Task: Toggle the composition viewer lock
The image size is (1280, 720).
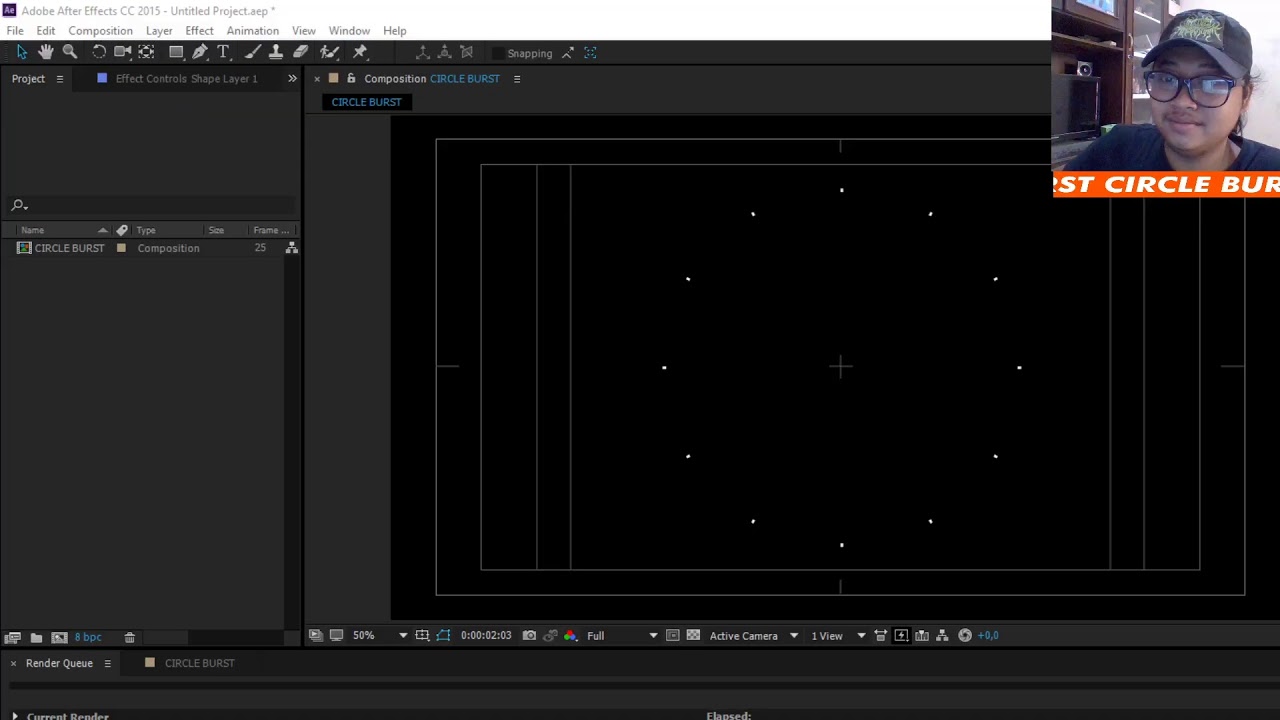Action: point(351,78)
